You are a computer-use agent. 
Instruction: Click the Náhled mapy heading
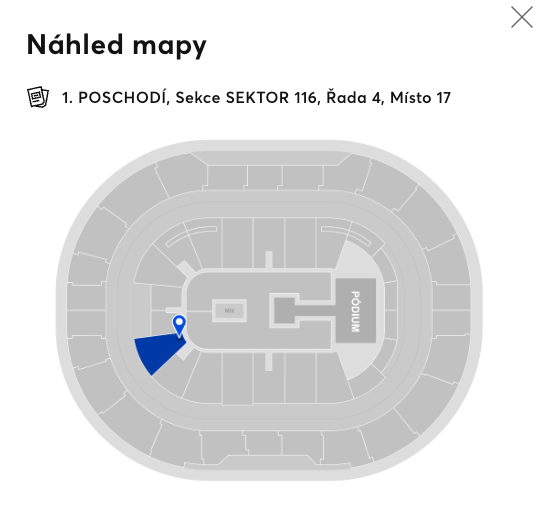[x=117, y=45]
